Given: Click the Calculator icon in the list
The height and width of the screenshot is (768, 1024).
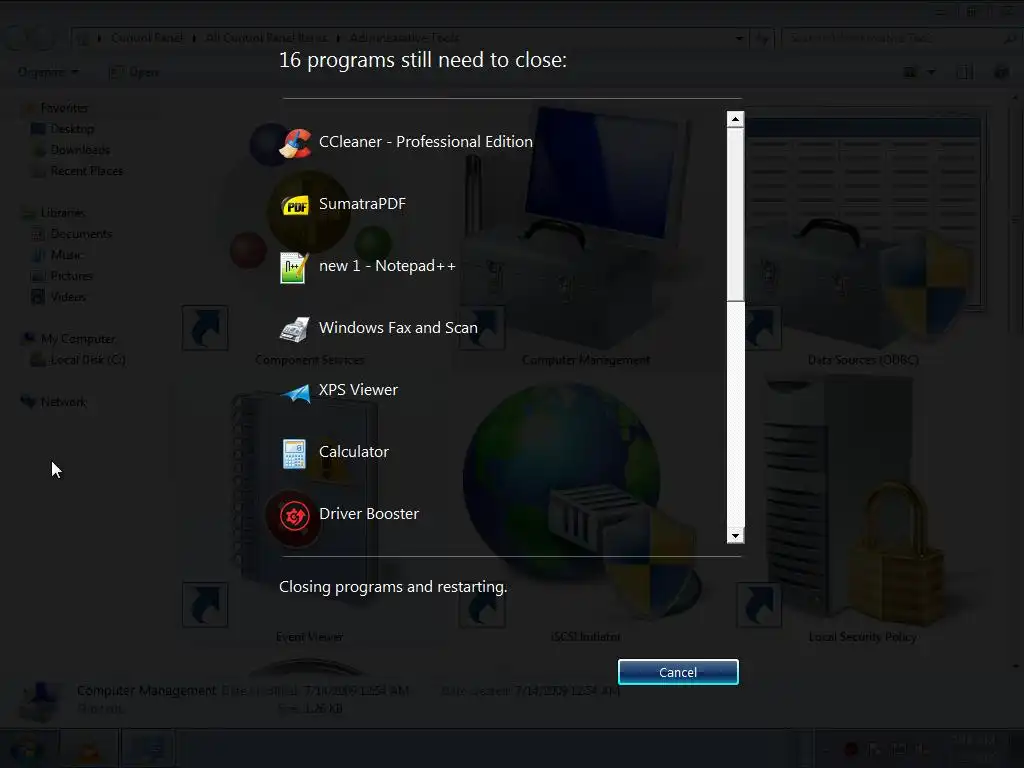Looking at the screenshot, I should coord(294,454).
